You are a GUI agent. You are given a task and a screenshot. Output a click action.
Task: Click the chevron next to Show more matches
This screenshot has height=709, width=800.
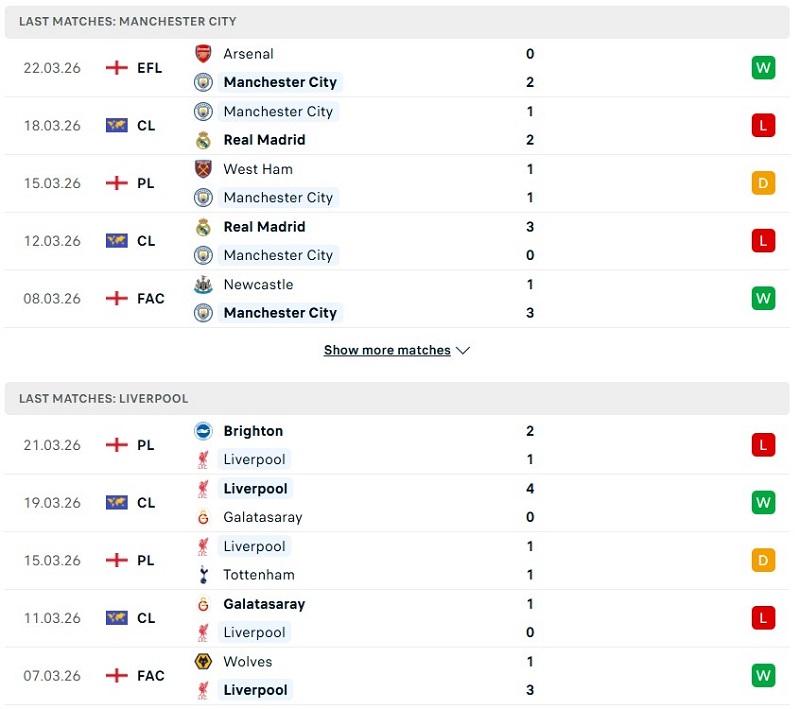click(x=463, y=351)
